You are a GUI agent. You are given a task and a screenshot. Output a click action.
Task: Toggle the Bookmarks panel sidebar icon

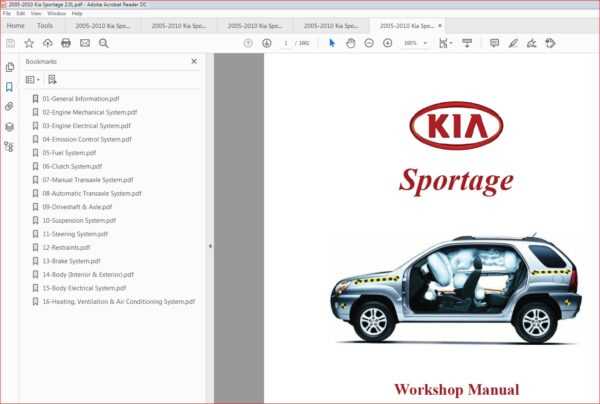click(x=10, y=87)
